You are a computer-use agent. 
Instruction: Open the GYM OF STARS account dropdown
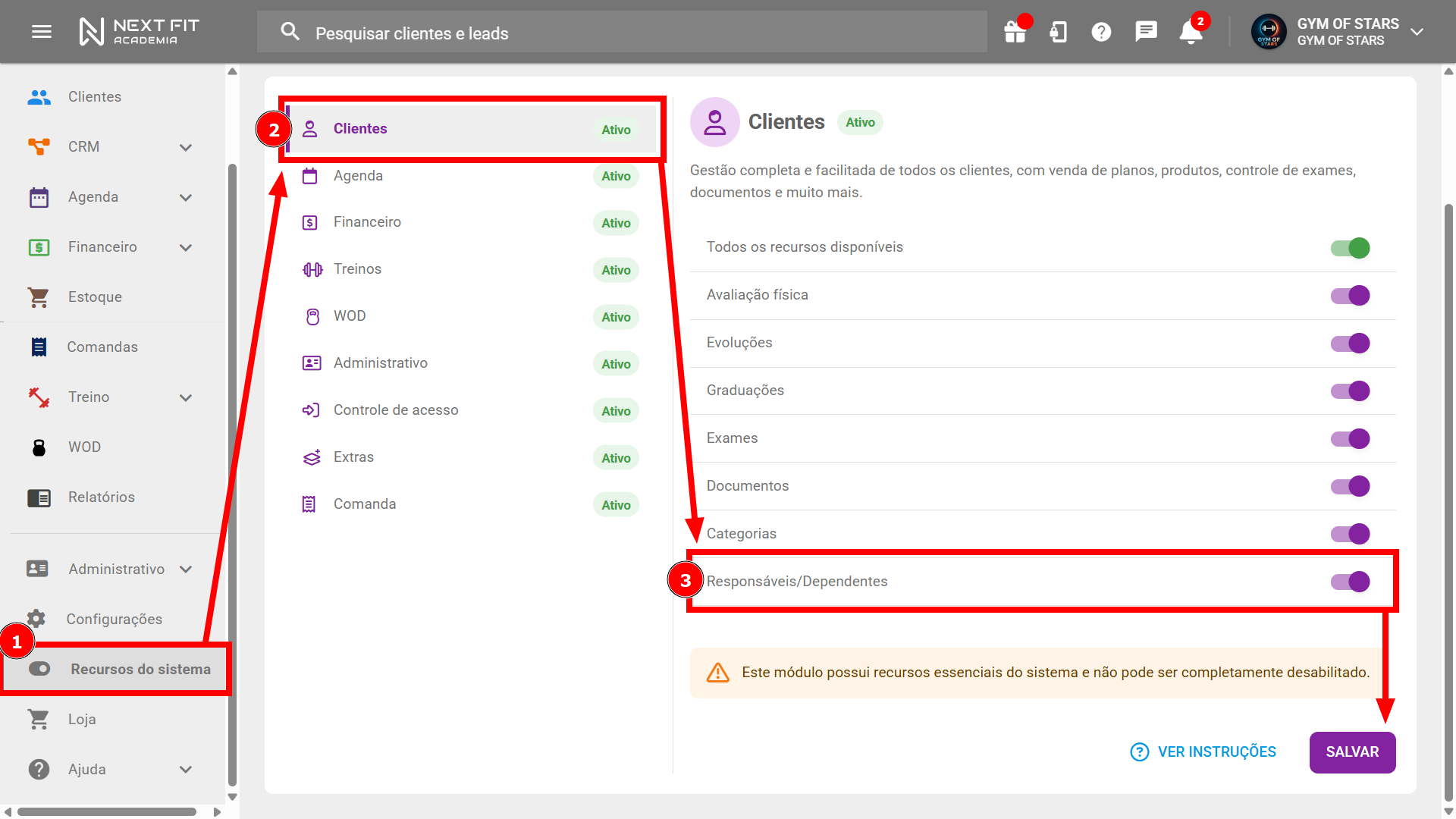1417,32
